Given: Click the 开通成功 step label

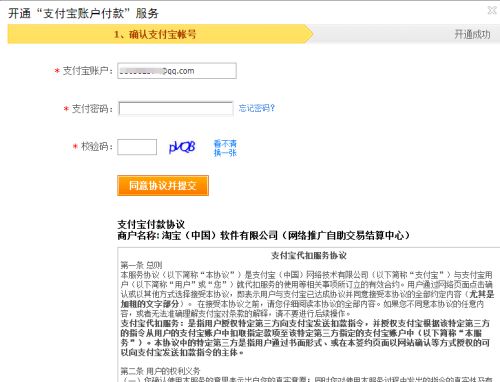Looking at the screenshot, I should pos(472,34).
